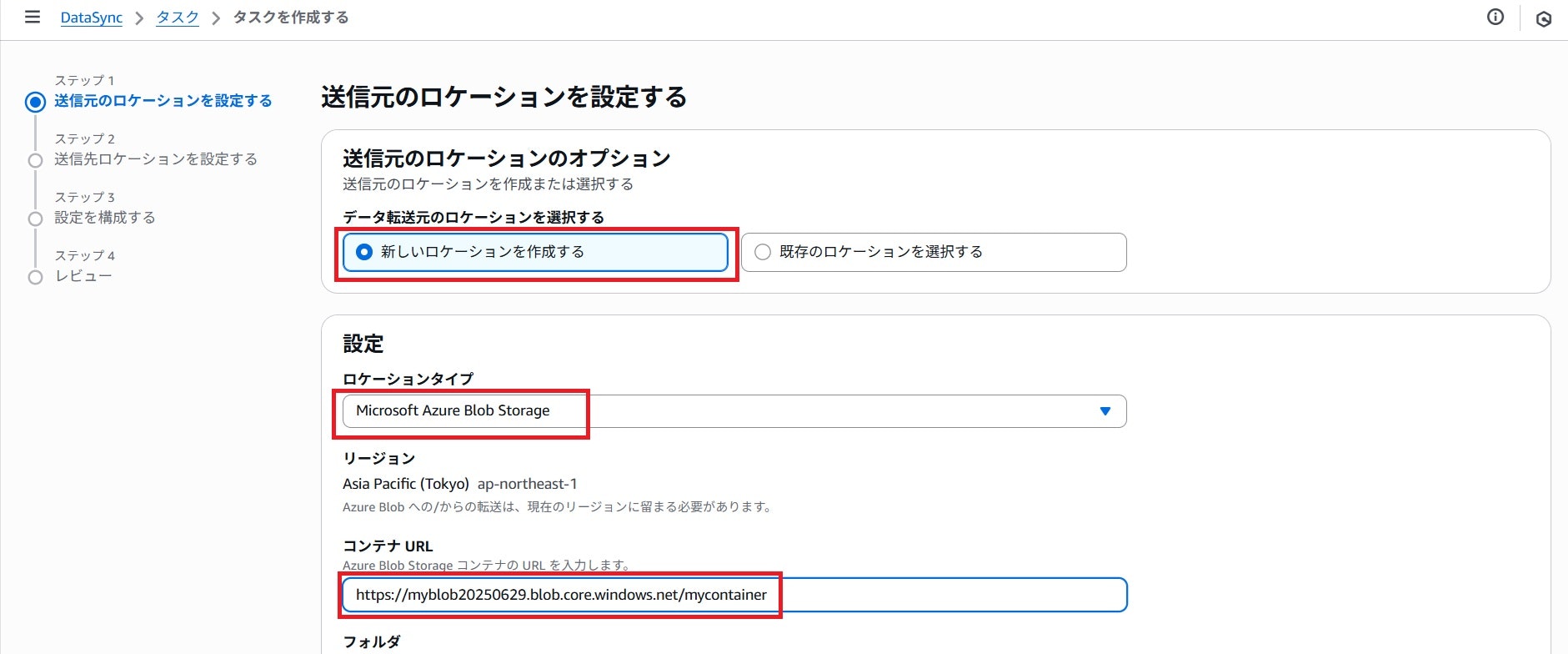Viewport: 1568px width, 654px height.
Task: Open the ロケーションタイプ dropdown
Action: 734,411
